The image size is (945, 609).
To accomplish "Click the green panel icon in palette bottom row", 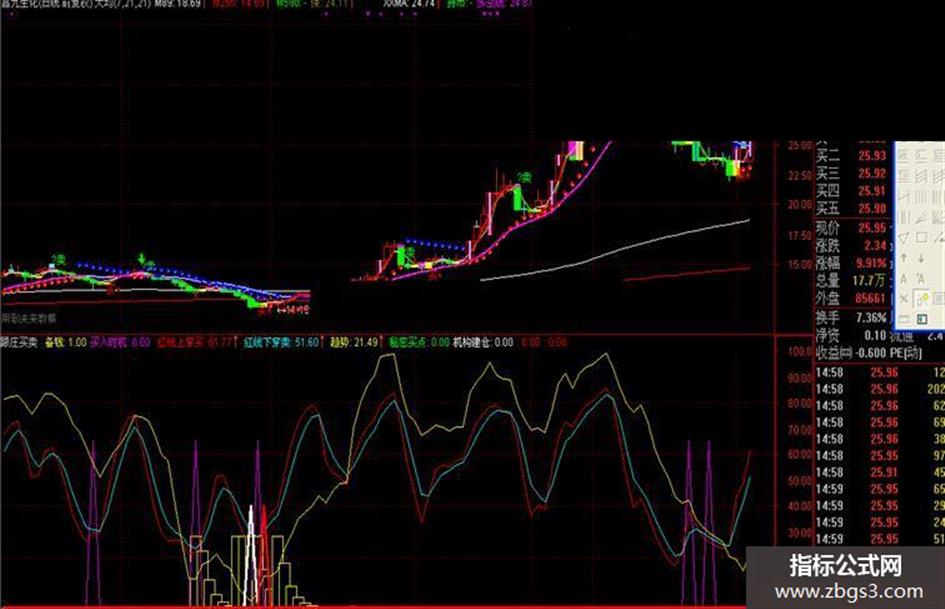I will click(x=921, y=319).
